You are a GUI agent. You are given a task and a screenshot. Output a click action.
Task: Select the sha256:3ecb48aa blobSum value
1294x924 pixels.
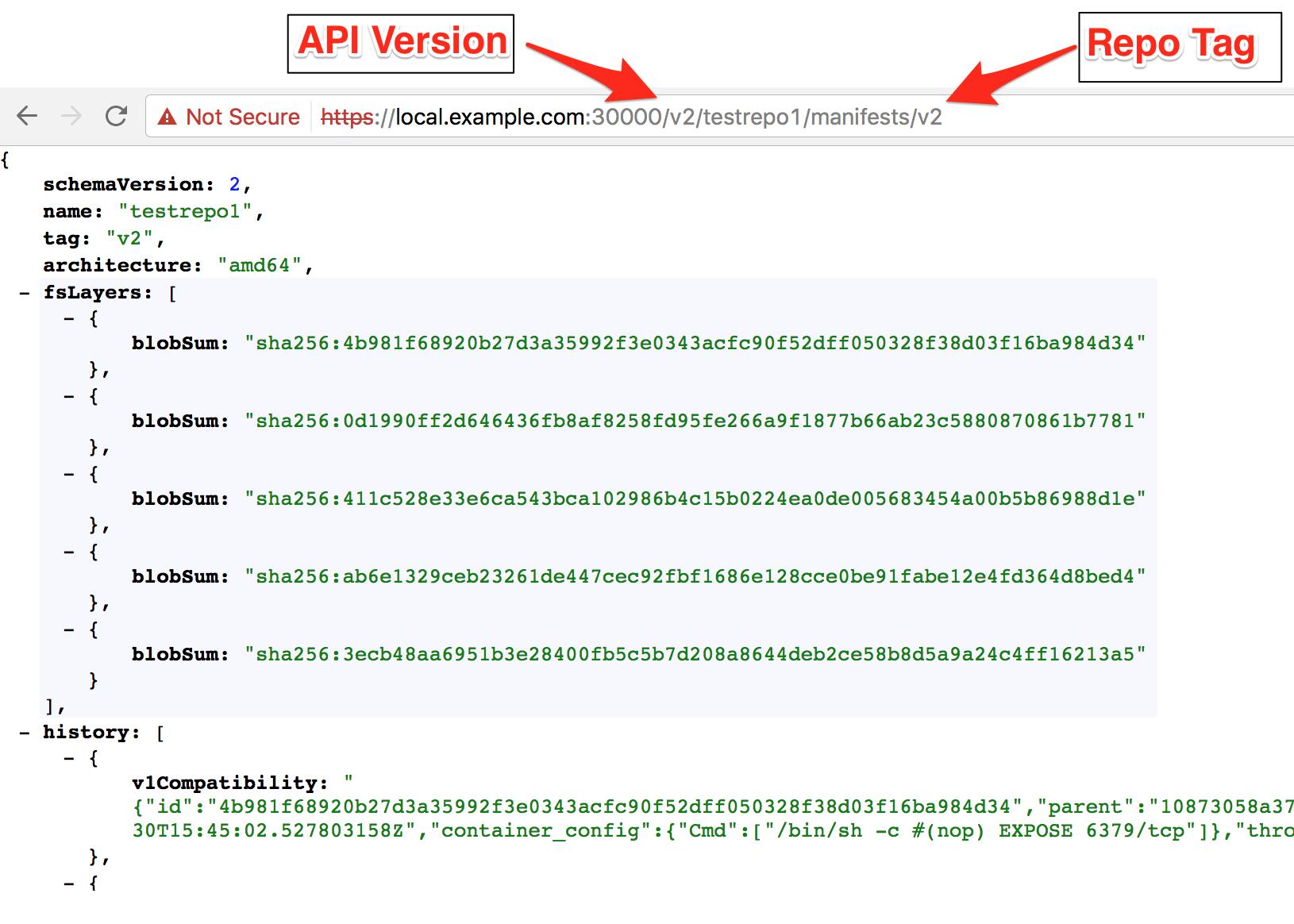pos(695,654)
